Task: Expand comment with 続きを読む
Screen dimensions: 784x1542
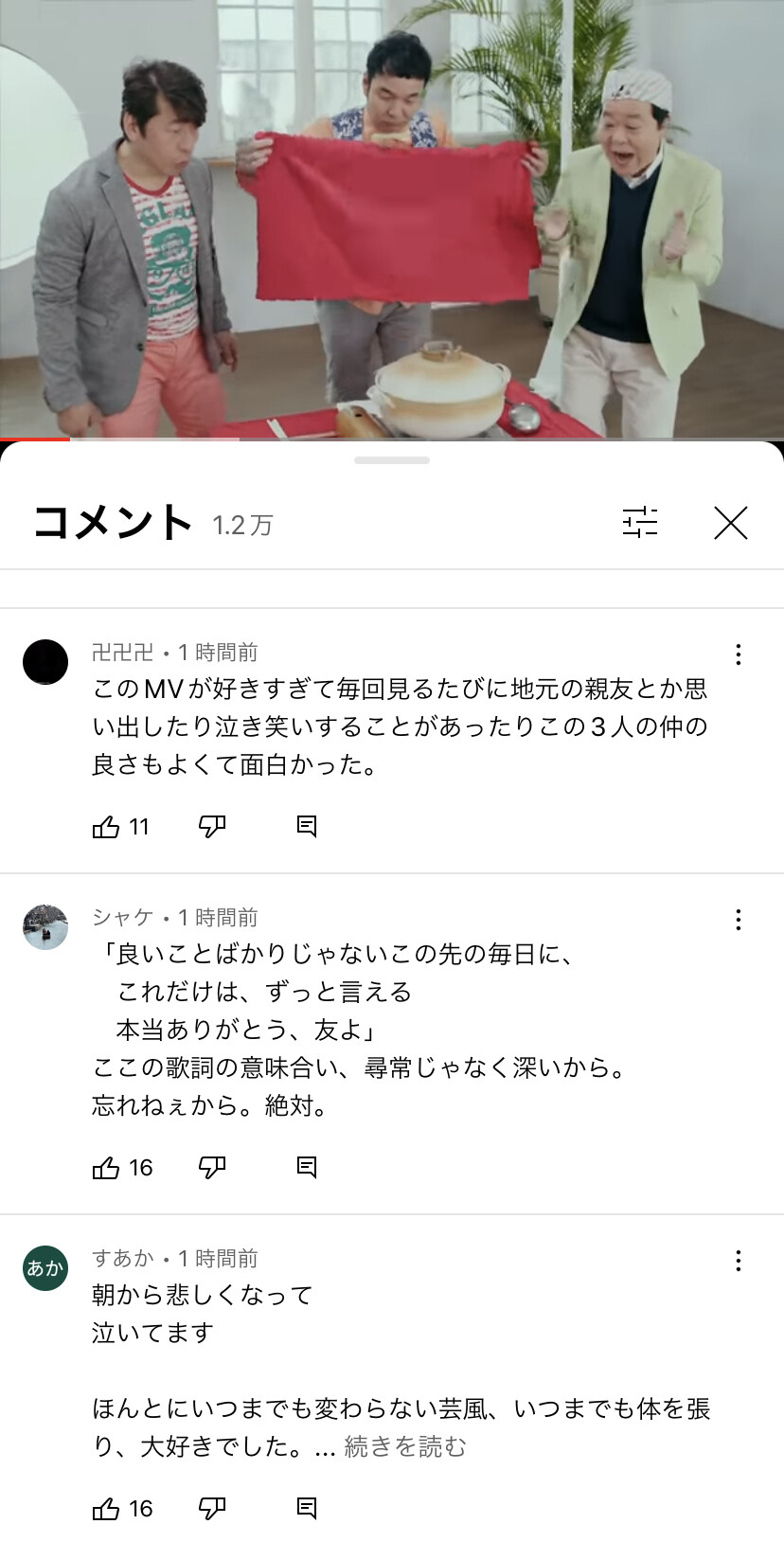Action: click(x=405, y=1446)
